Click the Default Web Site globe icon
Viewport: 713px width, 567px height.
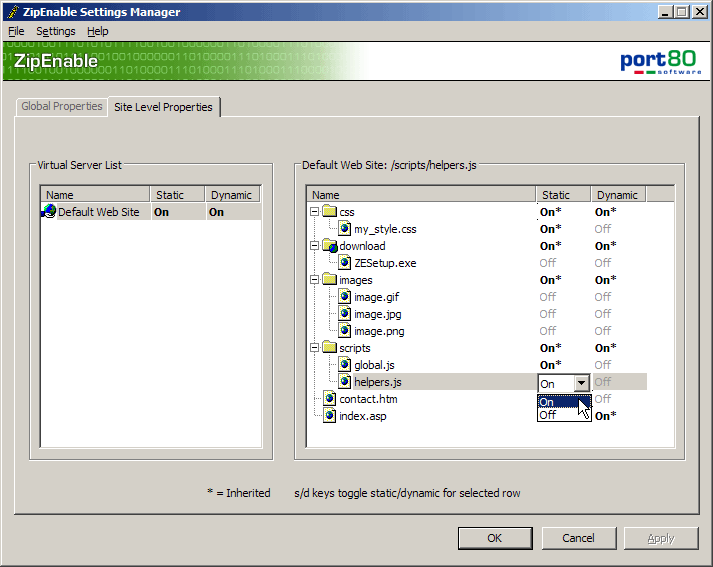[49, 211]
